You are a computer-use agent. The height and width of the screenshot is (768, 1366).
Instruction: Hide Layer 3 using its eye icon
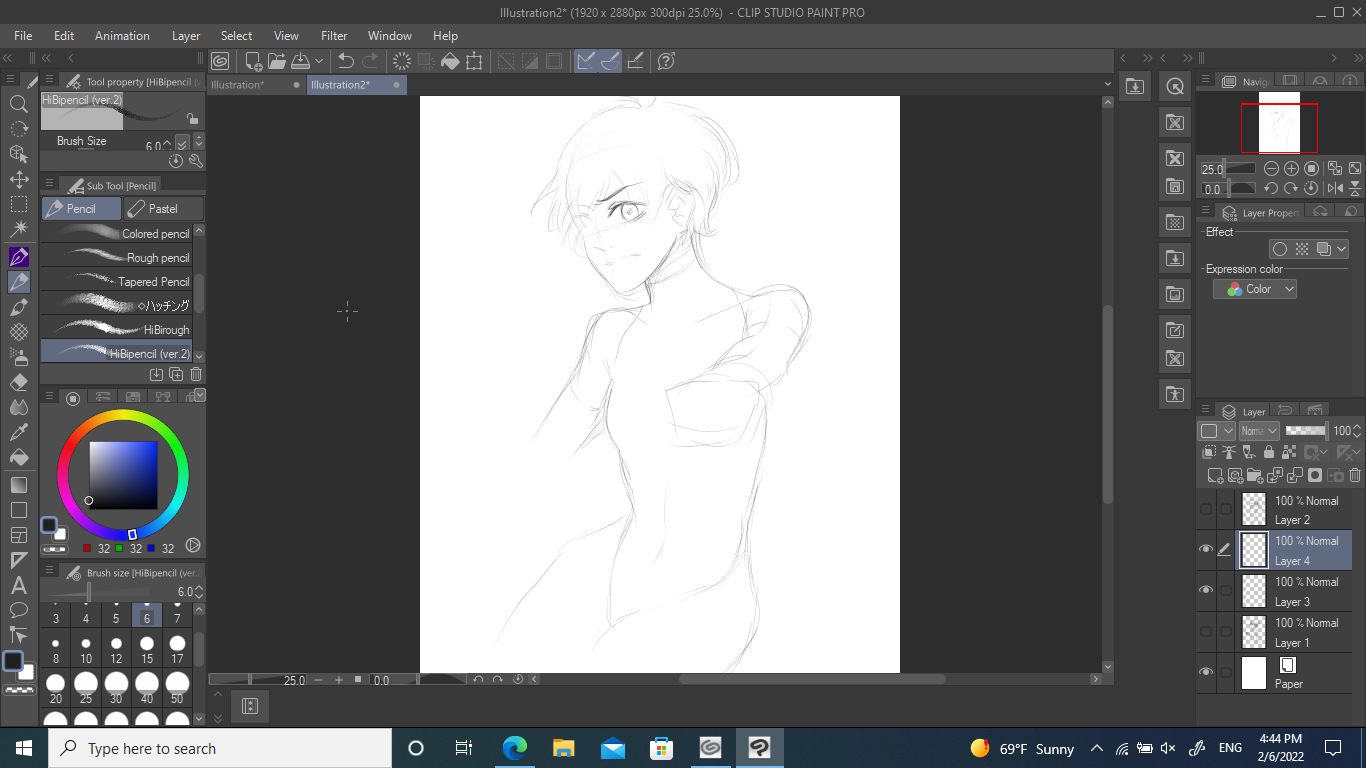click(1206, 590)
